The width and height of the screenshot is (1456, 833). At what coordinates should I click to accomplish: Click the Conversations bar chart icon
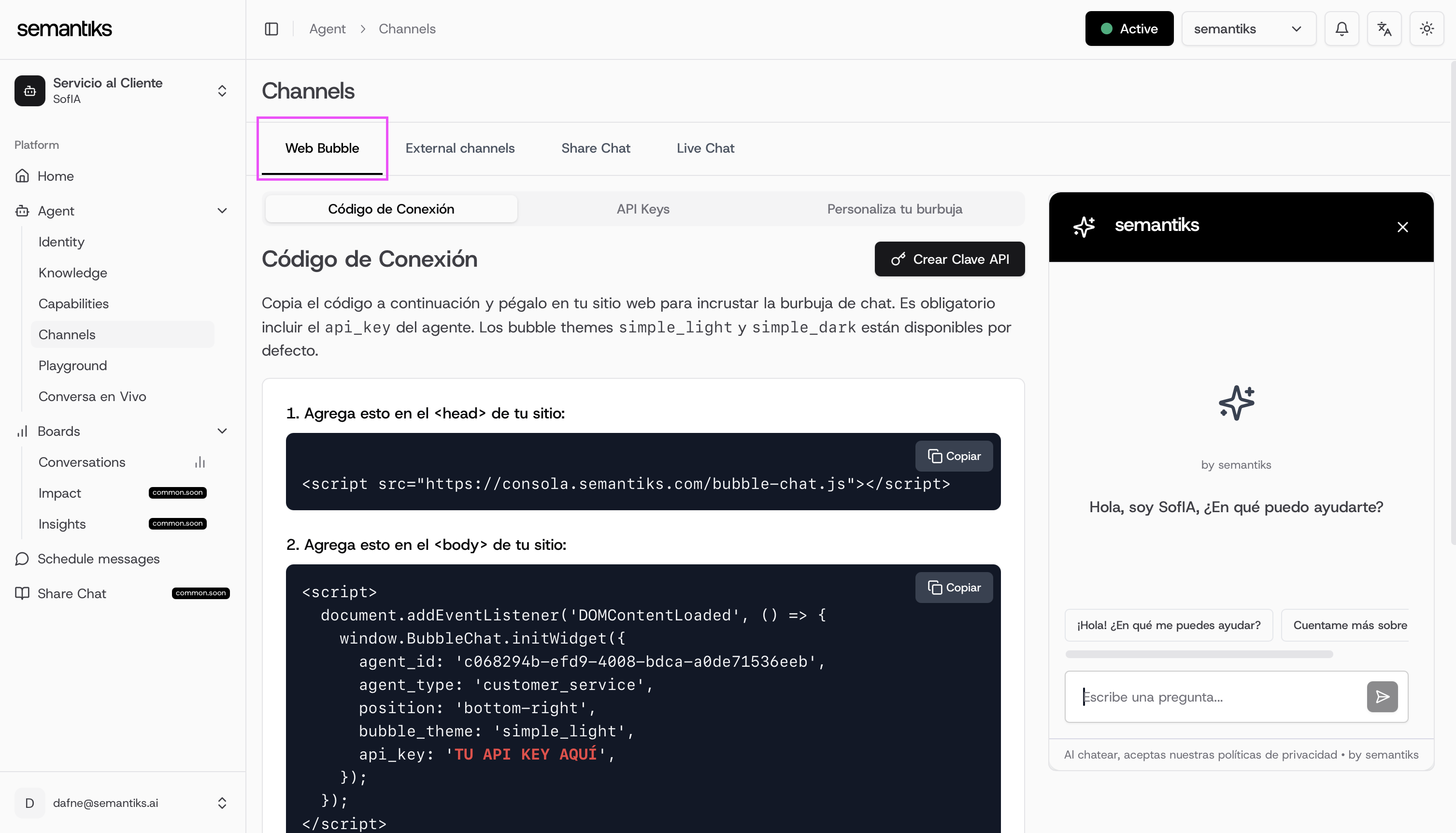pyautogui.click(x=200, y=462)
